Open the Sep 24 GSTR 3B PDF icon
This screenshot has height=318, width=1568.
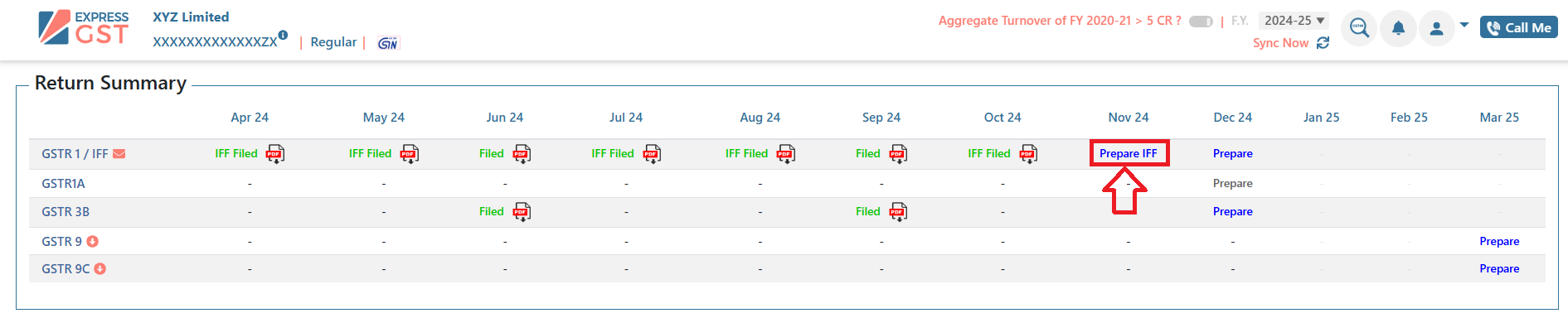[x=898, y=211]
